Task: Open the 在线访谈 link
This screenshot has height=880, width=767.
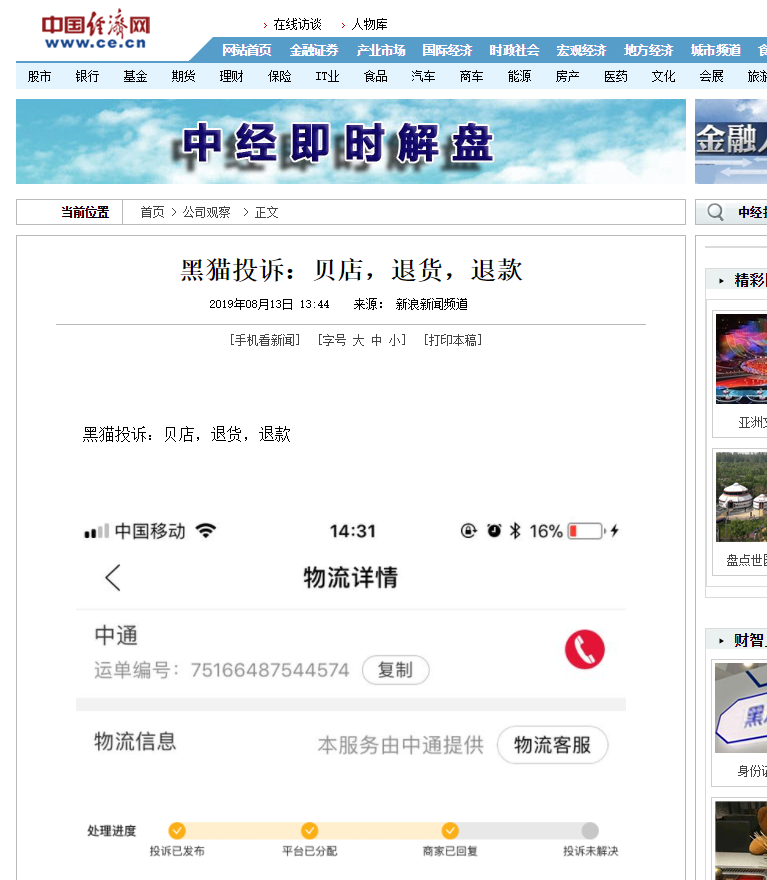Action: point(297,24)
